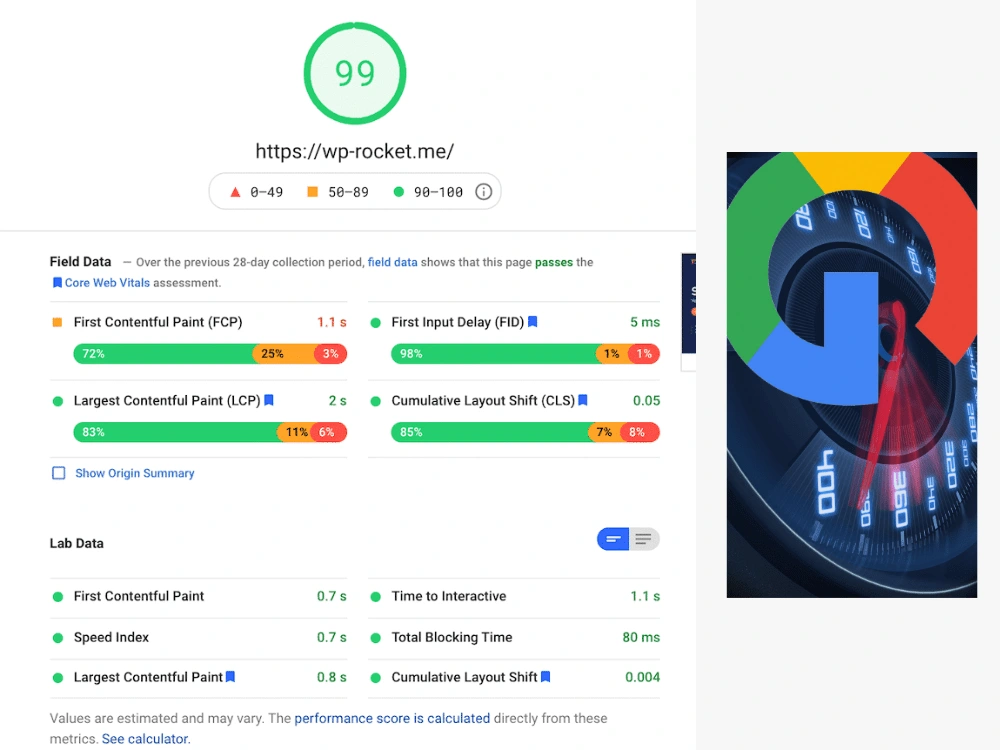The width and height of the screenshot is (1000, 750).
Task: Click bookmark icon next to Lab Data Largest Contentful Paint
Action: point(230,677)
